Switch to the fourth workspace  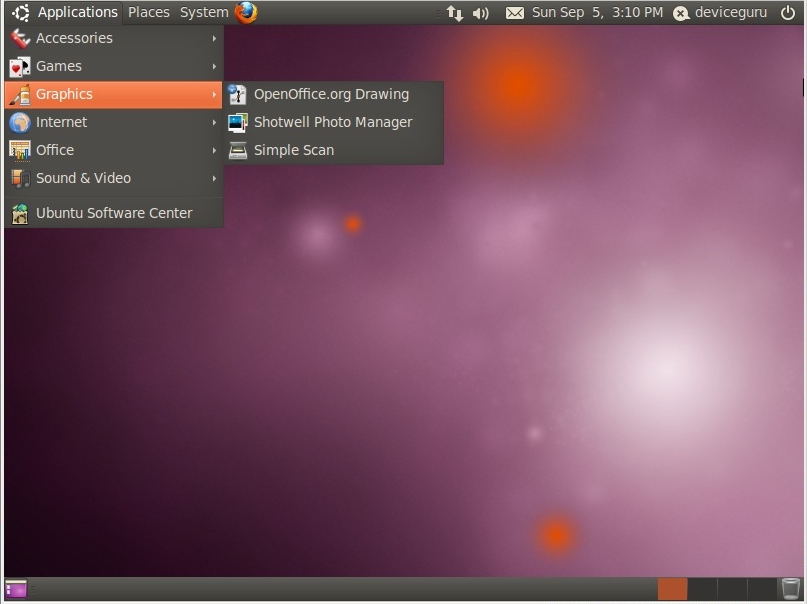tap(762, 589)
